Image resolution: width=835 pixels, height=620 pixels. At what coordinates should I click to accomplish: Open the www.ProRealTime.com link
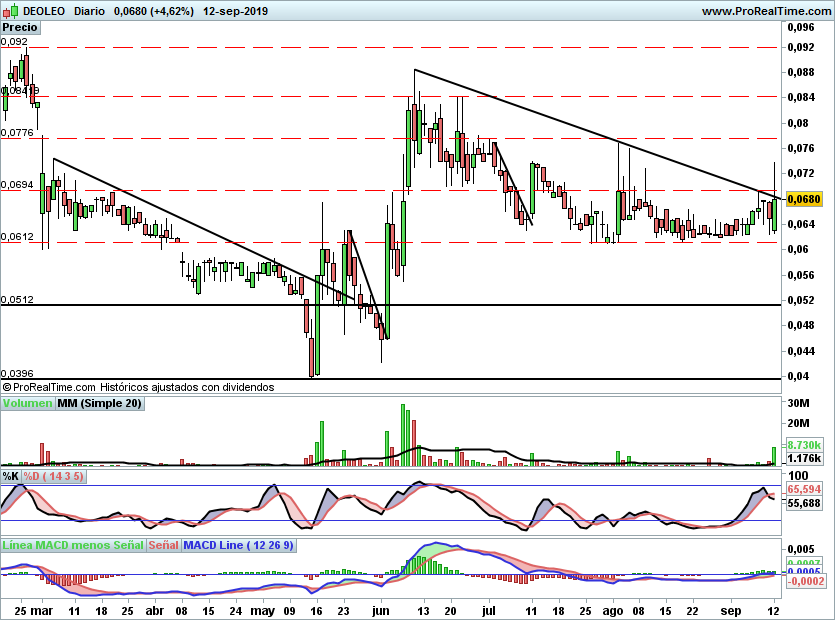coord(766,11)
